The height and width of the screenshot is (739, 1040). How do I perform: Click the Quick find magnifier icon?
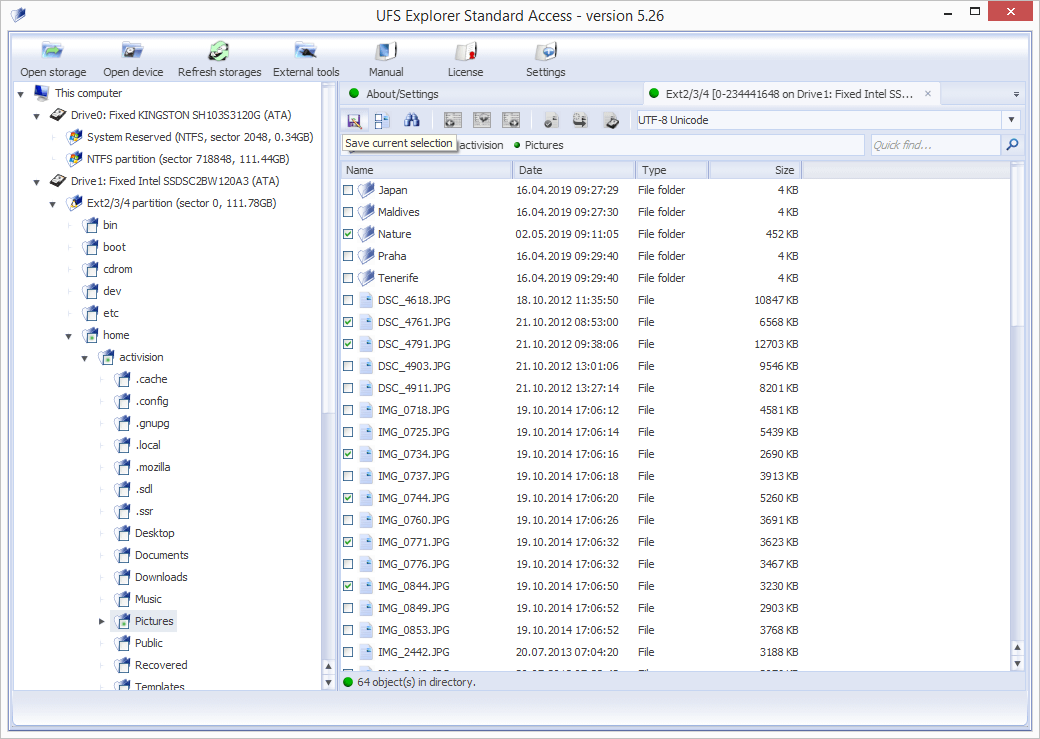click(x=1012, y=145)
